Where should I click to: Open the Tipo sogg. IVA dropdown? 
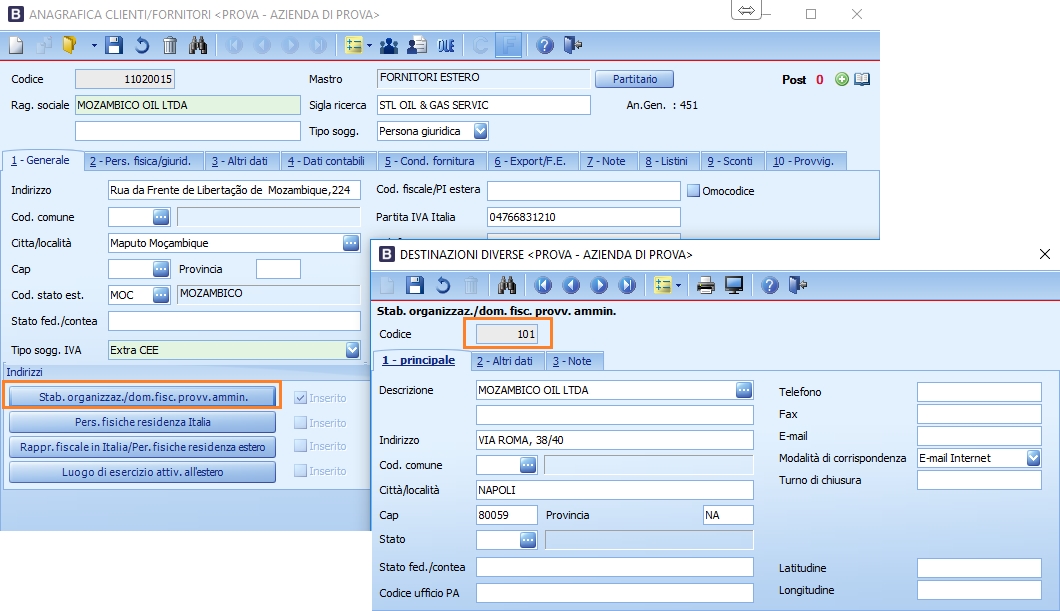tap(352, 350)
